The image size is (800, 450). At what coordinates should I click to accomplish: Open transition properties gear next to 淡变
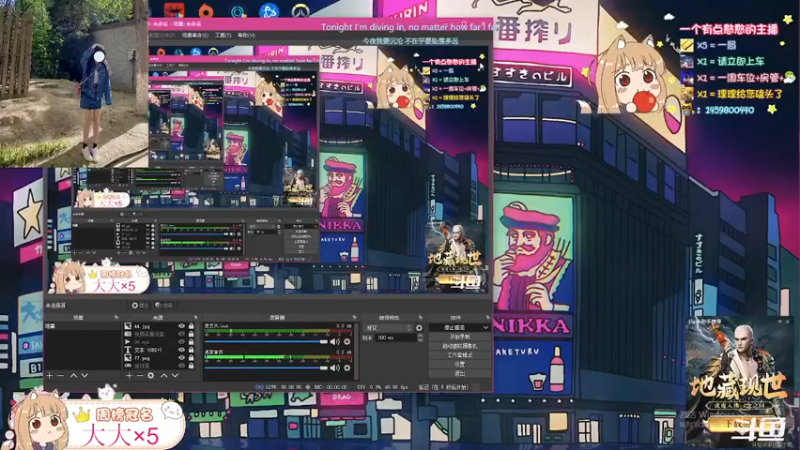tap(419, 328)
